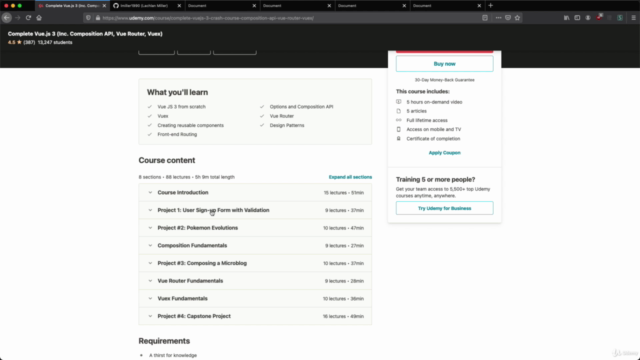640x360 pixels.
Task: Click the 4.5 star rating in header
Action: tap(15, 42)
